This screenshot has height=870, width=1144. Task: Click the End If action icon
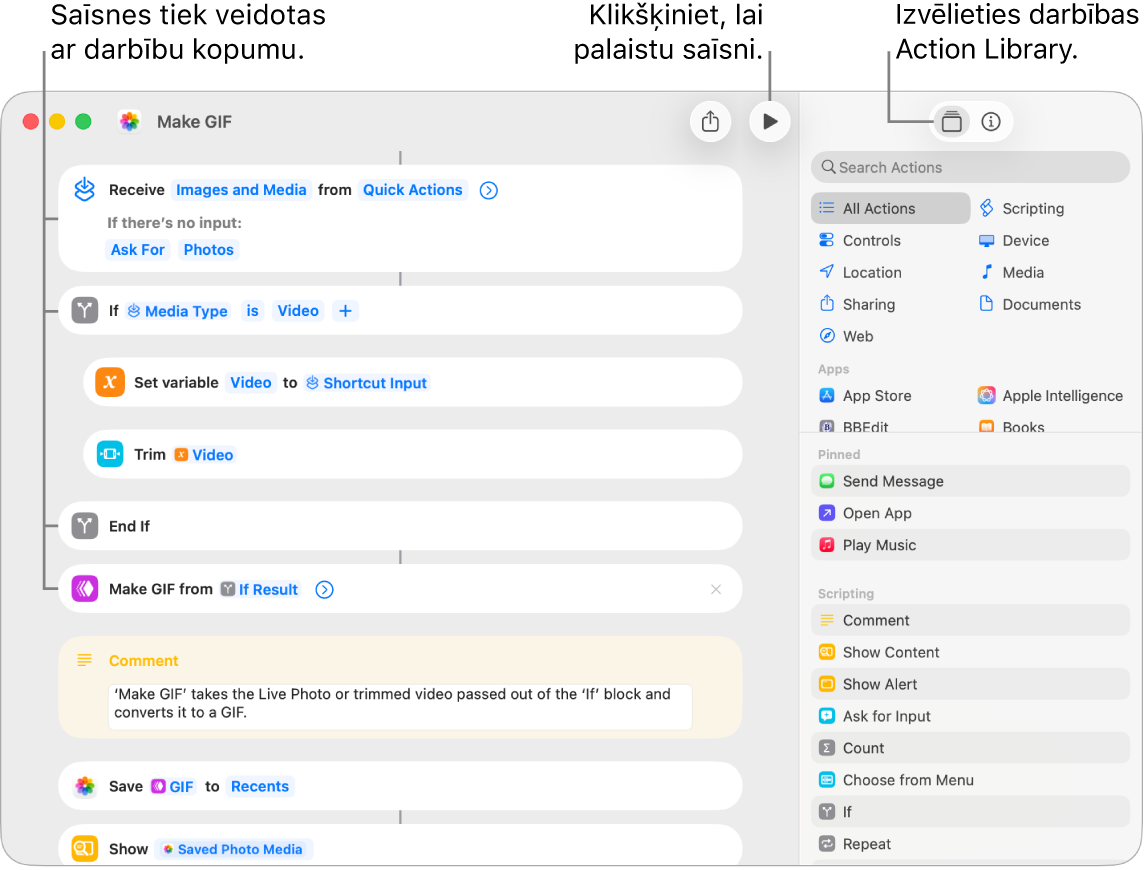point(84,526)
